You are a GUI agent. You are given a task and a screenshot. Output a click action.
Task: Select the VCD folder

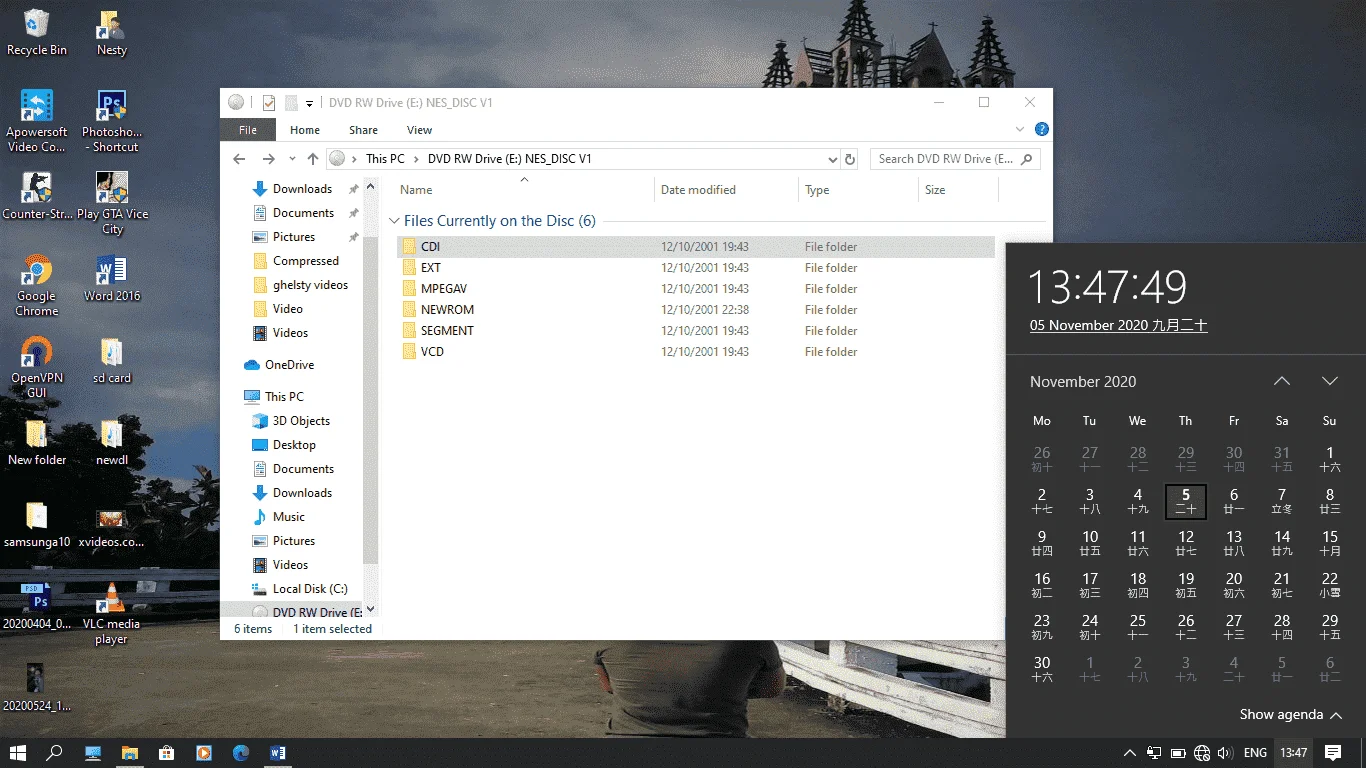point(696,352)
